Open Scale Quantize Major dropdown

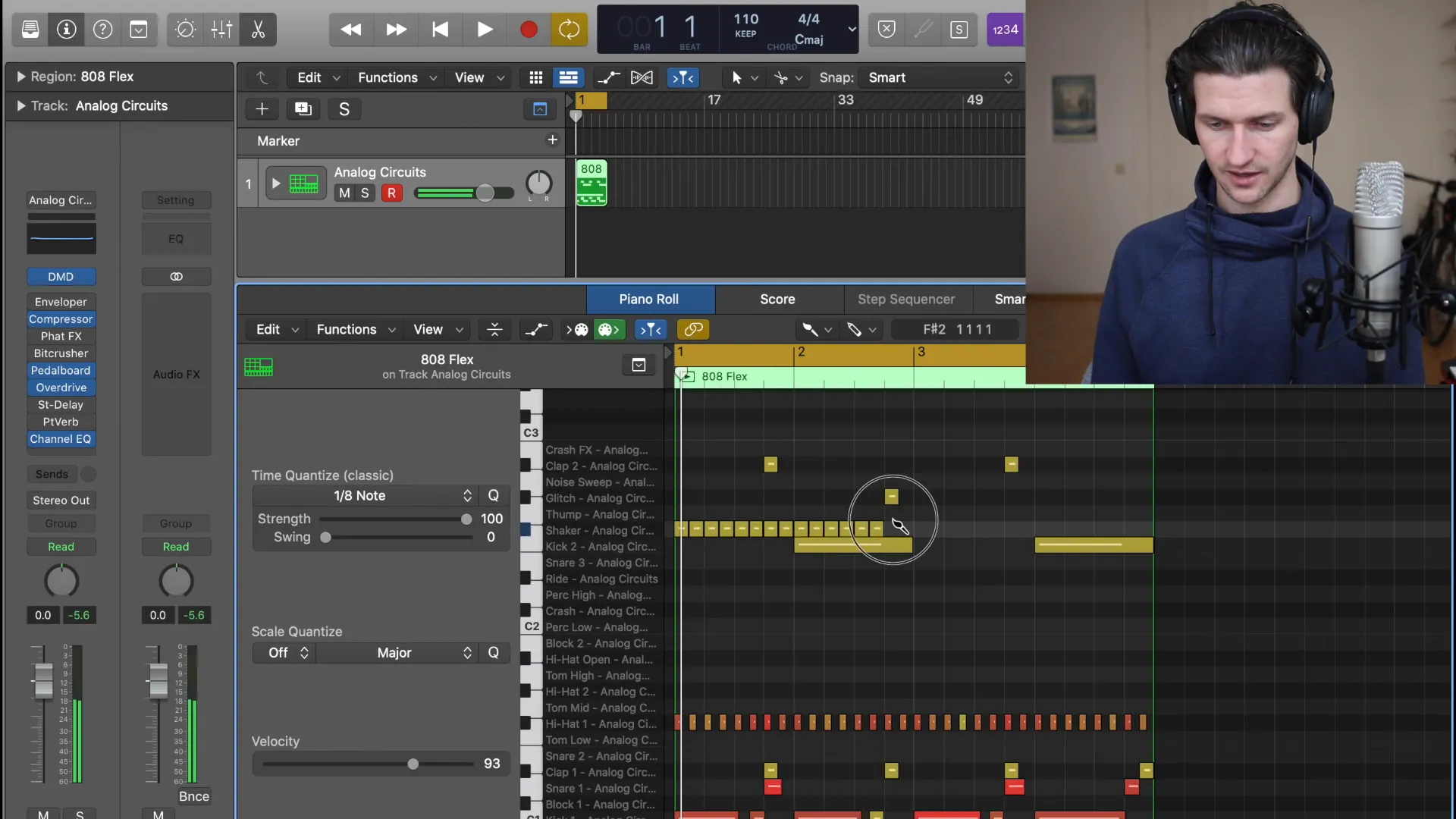(x=397, y=653)
